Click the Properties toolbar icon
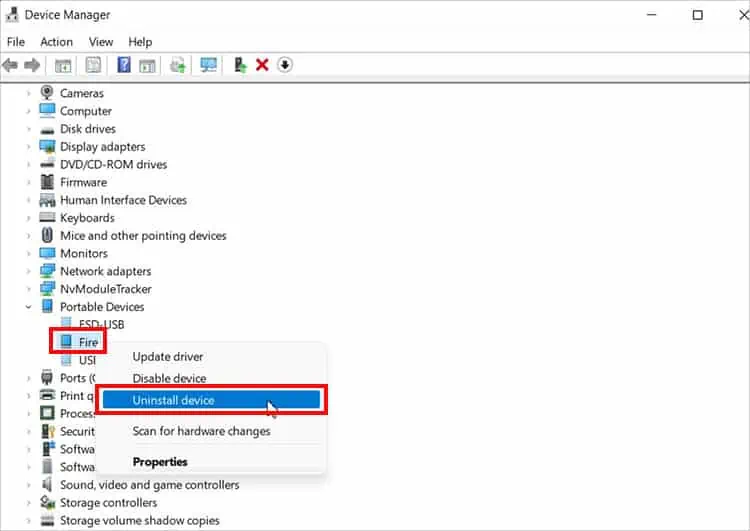Viewport: 750px width, 531px height. (x=93, y=65)
